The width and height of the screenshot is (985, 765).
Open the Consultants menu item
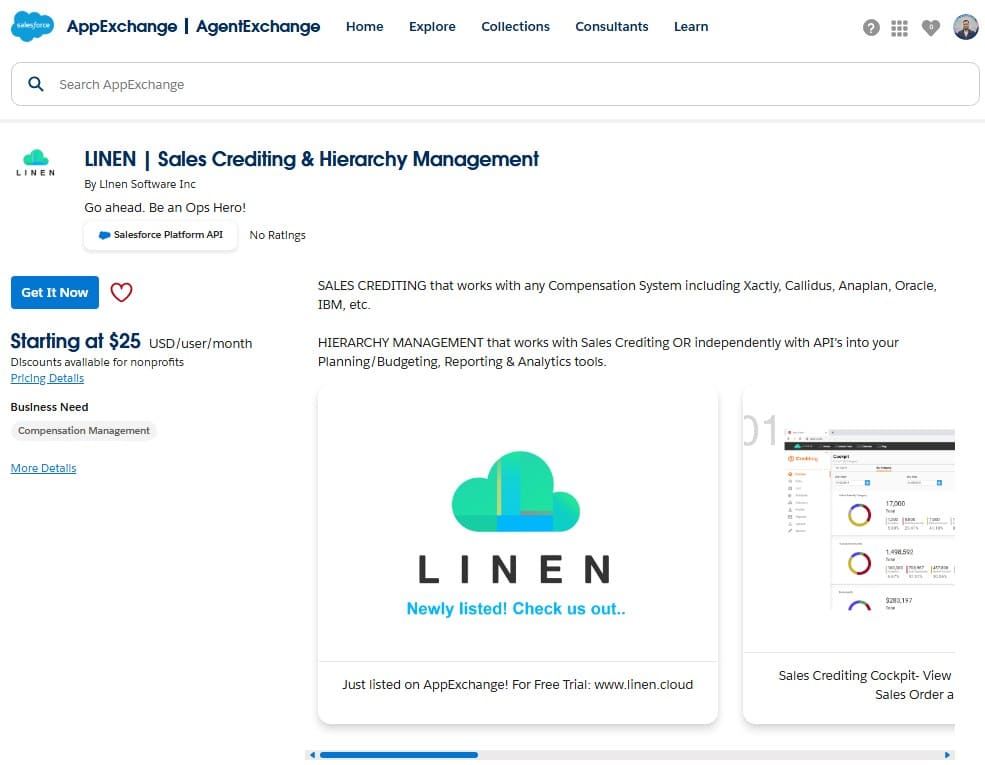tap(611, 26)
